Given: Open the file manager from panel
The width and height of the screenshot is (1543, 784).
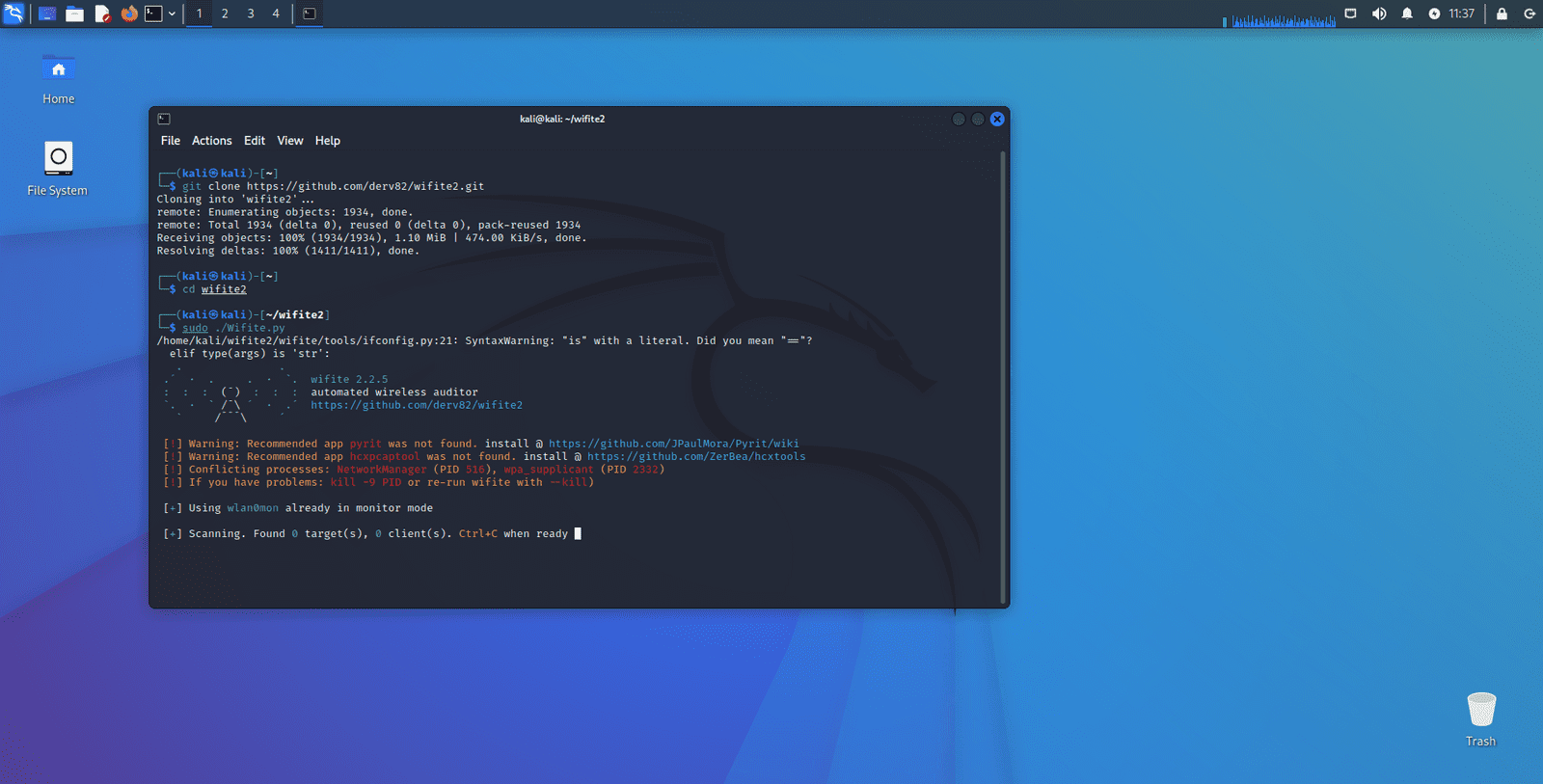Looking at the screenshot, I should [74, 14].
